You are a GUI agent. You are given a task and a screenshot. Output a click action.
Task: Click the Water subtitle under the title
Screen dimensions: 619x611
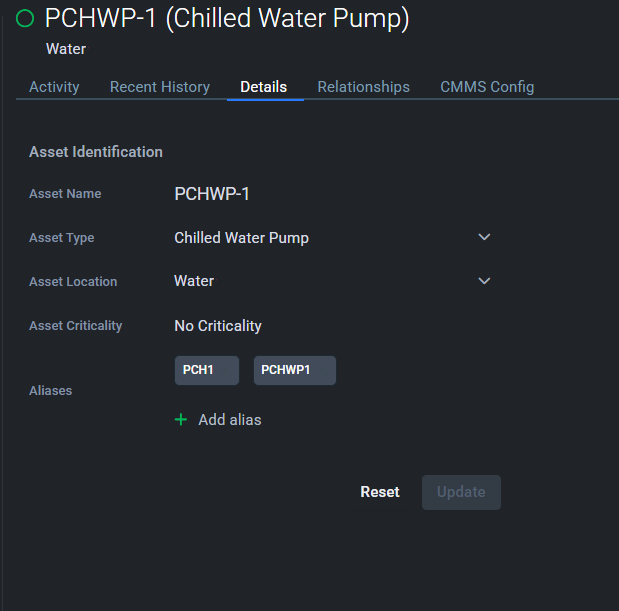66,49
